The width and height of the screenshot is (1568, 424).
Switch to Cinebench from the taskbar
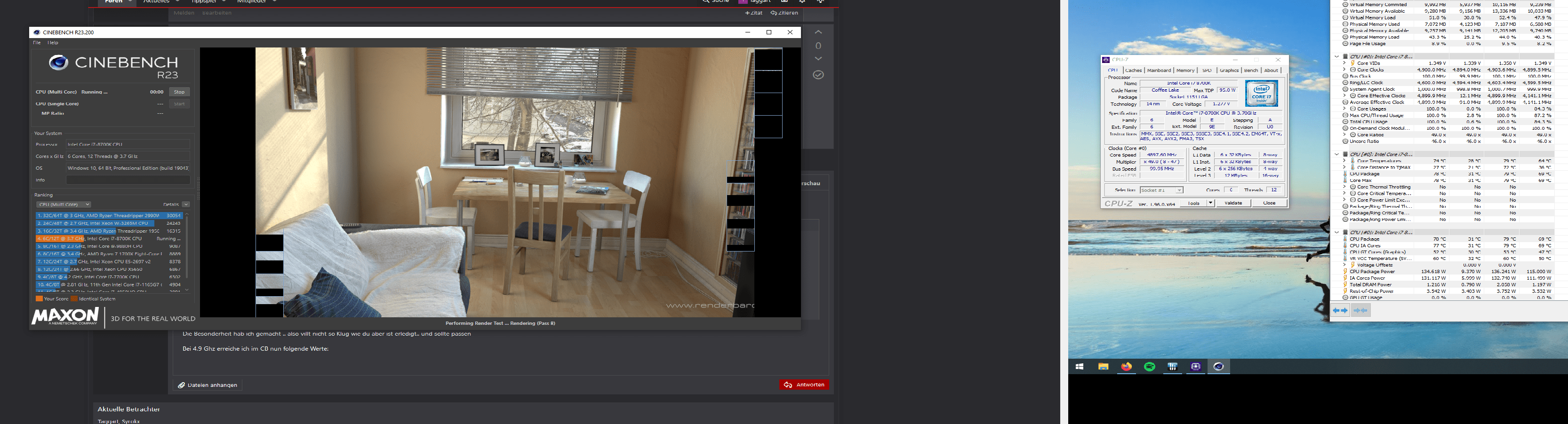1219,367
